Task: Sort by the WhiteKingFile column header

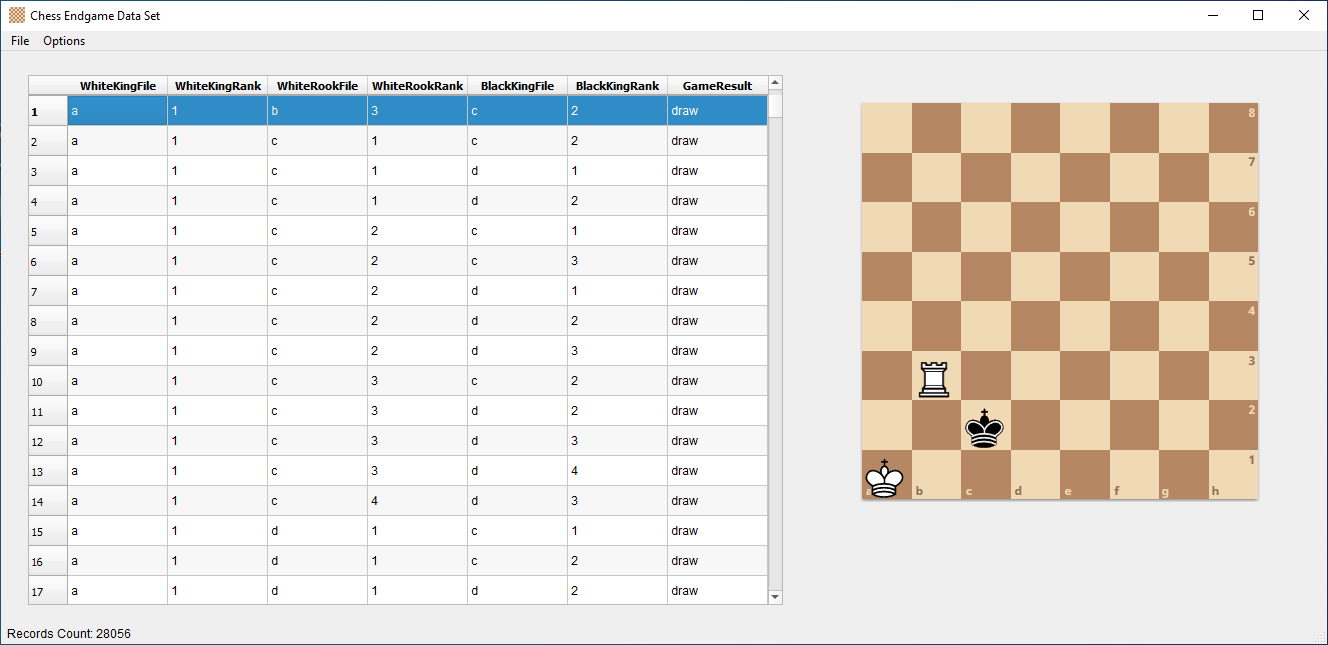Action: click(117, 85)
